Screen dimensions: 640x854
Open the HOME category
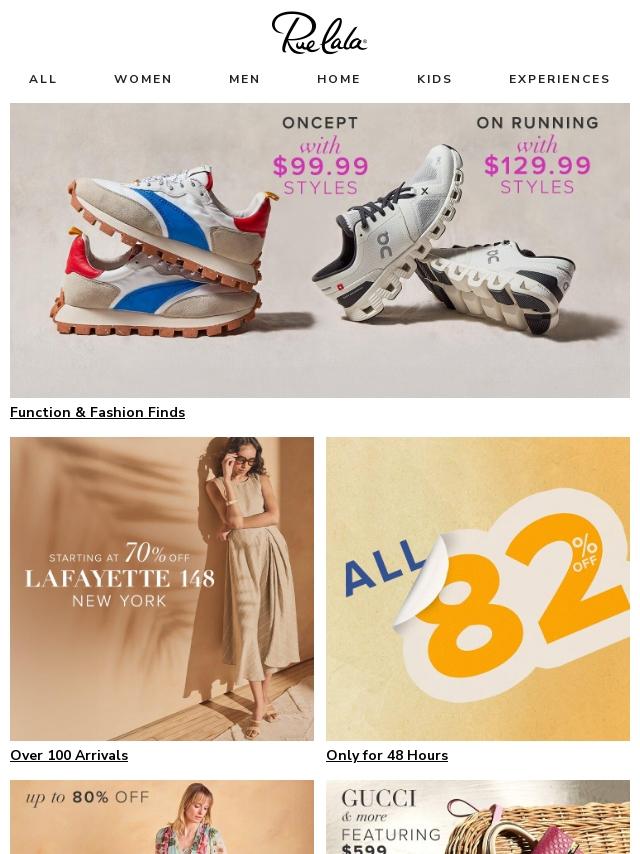click(339, 79)
